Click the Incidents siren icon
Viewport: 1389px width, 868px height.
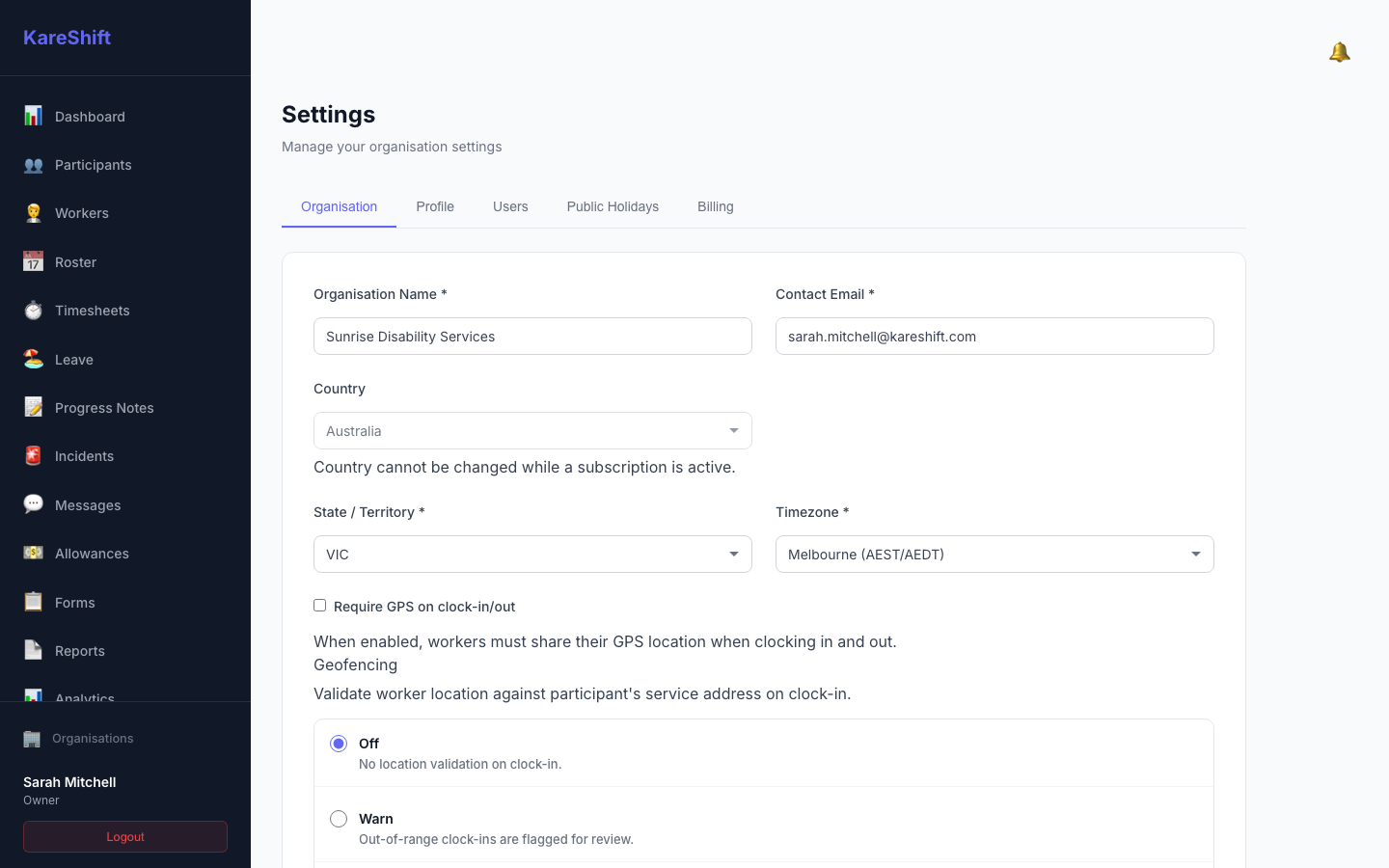(33, 456)
